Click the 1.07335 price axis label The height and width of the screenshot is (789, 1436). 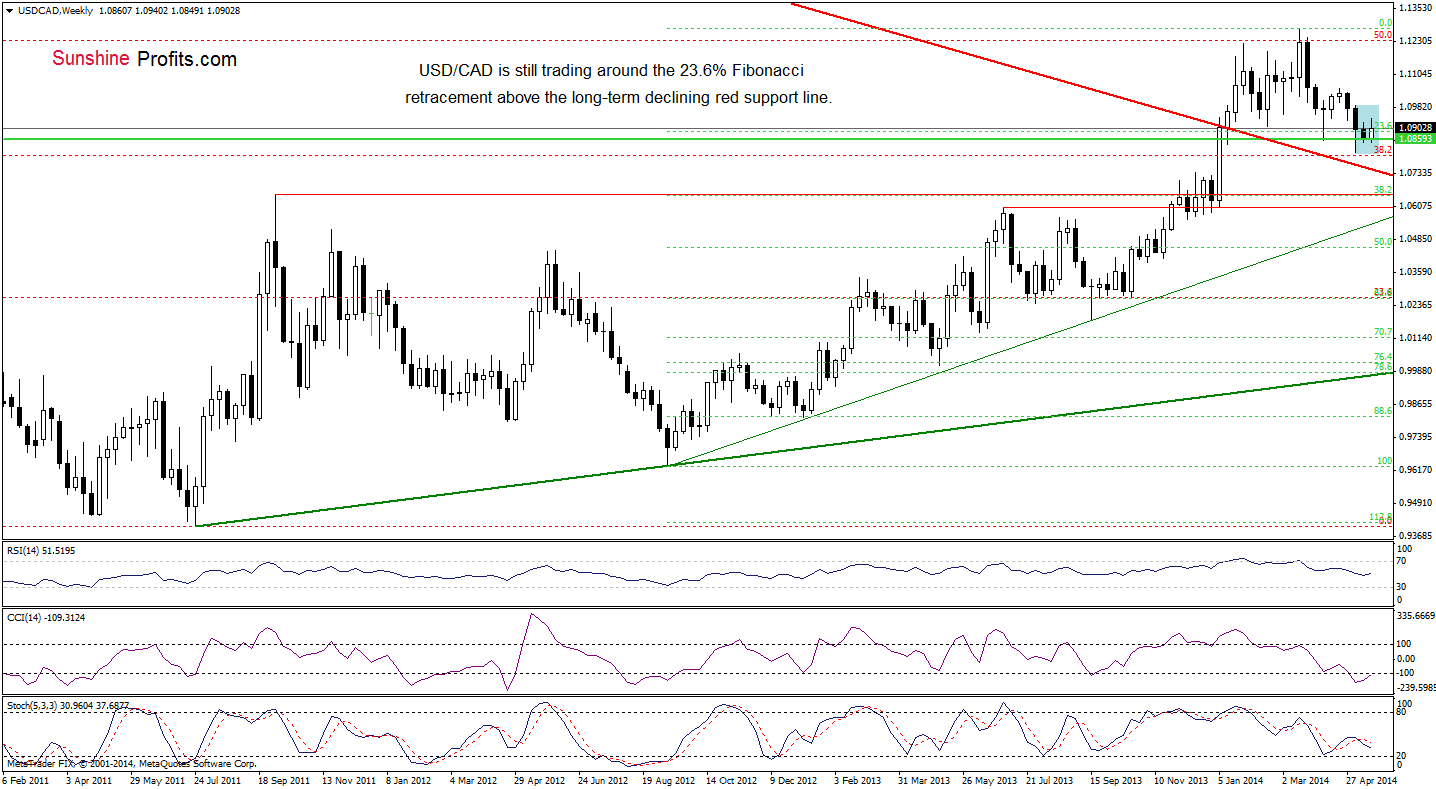coord(1417,173)
